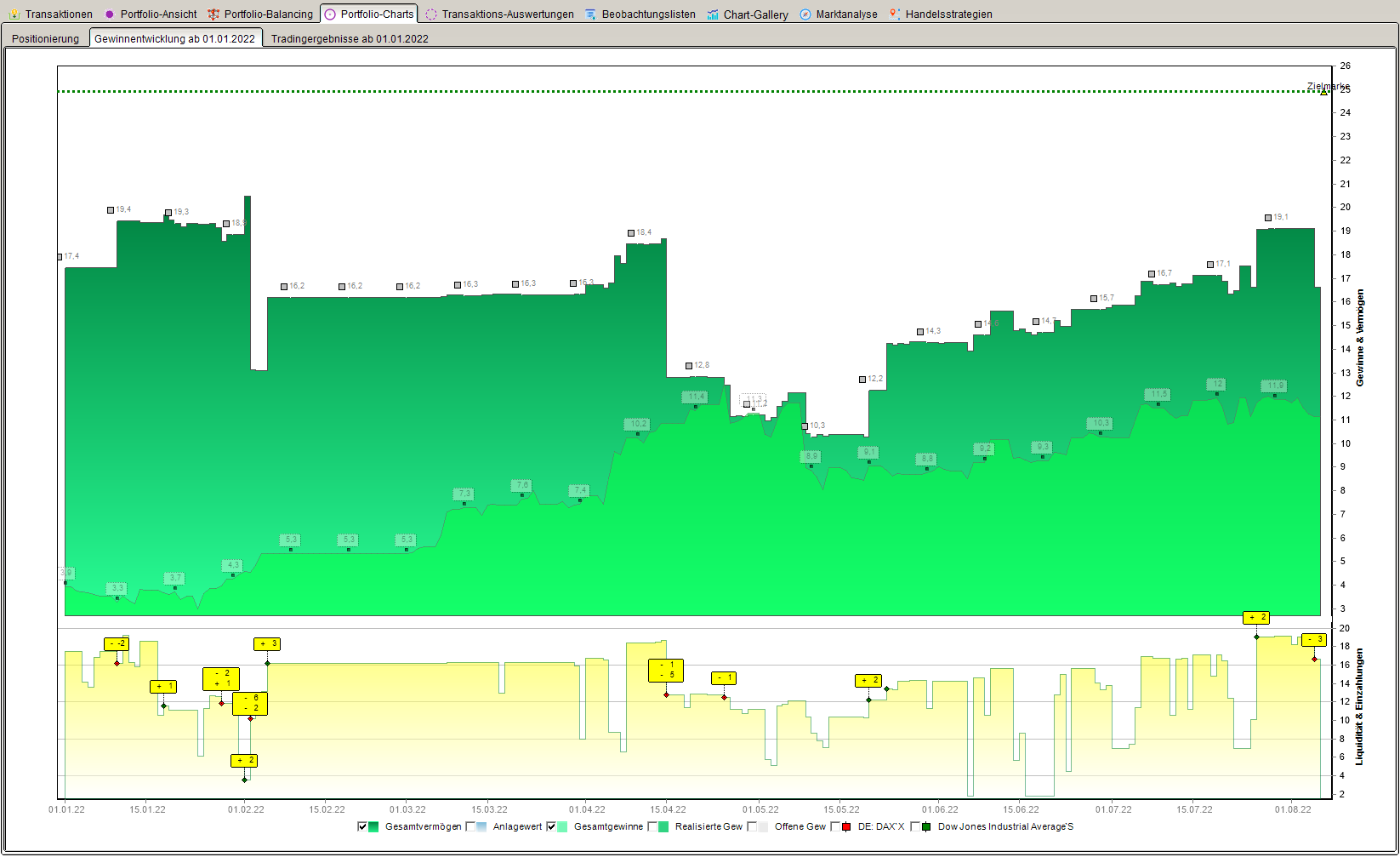Click the 18,4 value marker on chart
Viewport: 1400px width, 857px height.
click(x=631, y=233)
